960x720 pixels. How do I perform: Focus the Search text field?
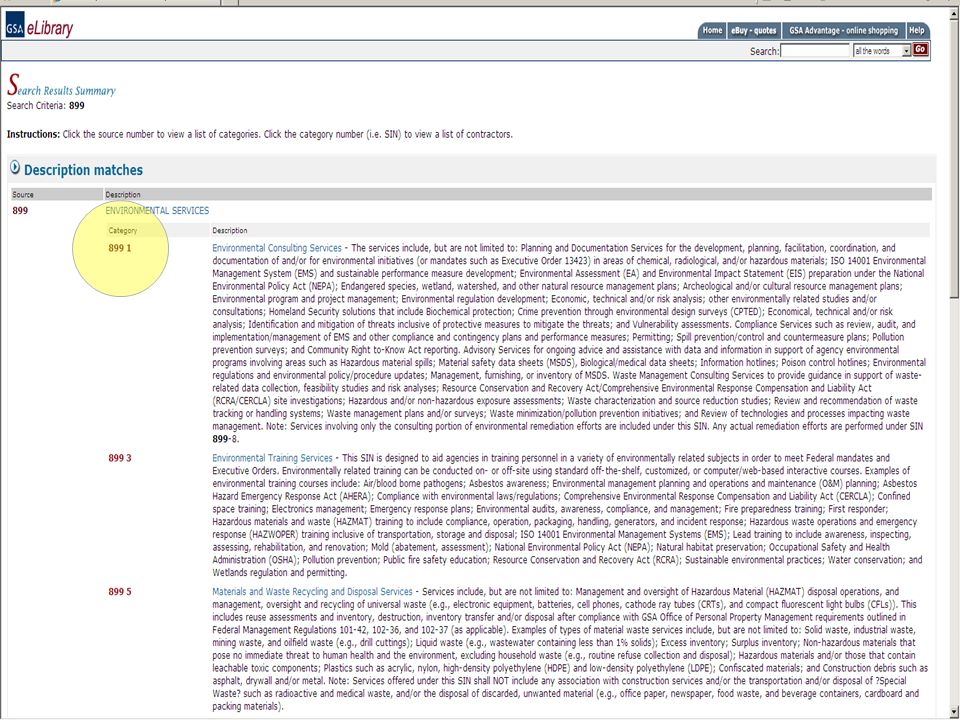coord(815,51)
